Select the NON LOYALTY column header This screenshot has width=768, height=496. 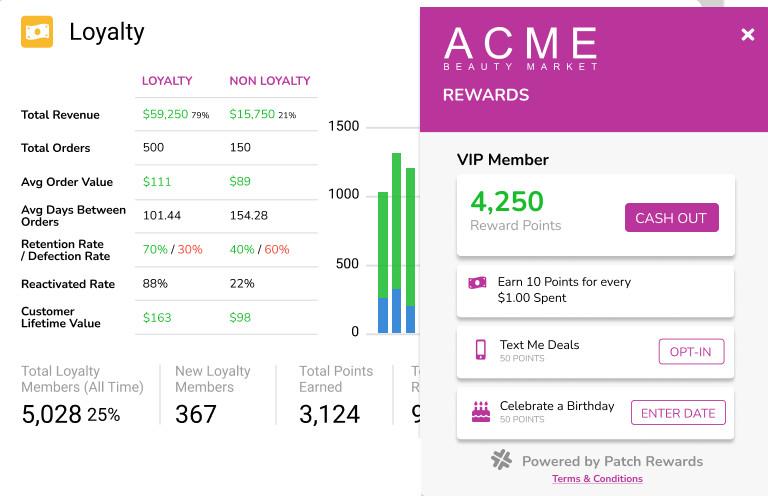coord(270,81)
